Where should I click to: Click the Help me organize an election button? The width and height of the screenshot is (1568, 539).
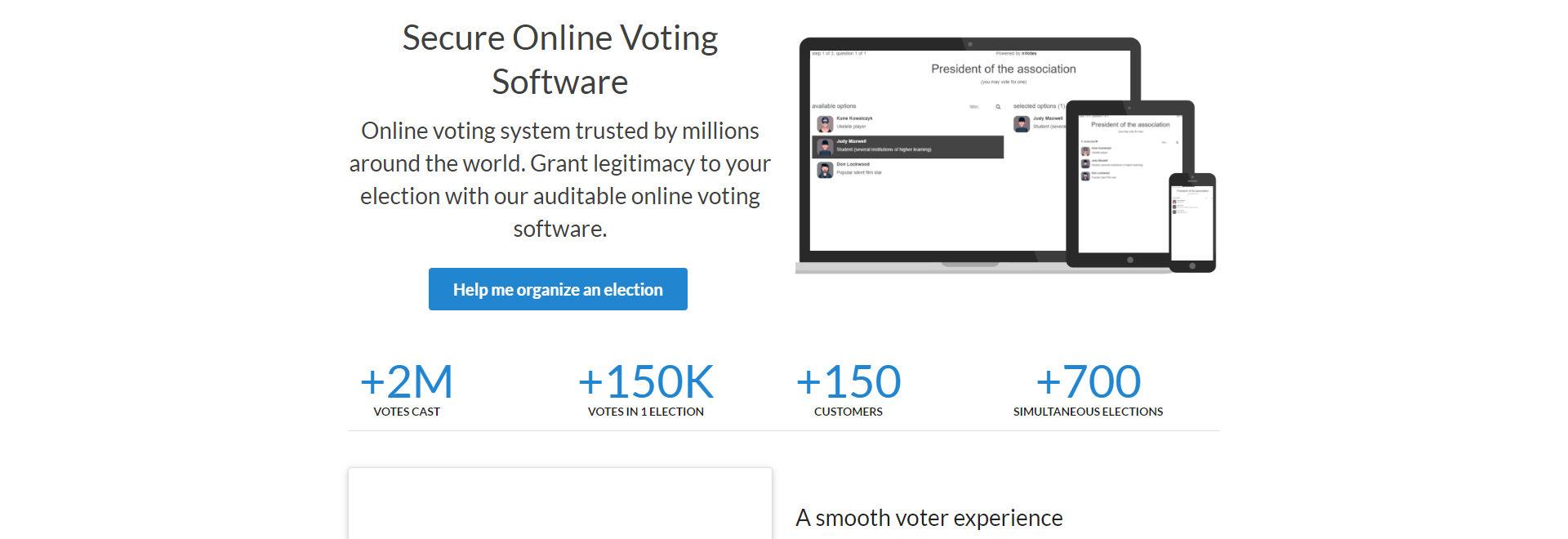(x=558, y=289)
